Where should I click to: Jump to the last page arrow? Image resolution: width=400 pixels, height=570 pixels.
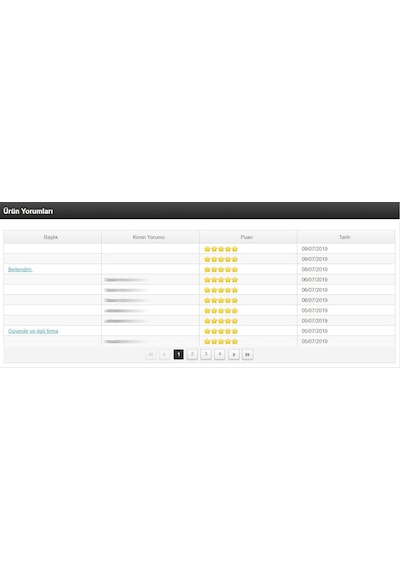coord(247,354)
